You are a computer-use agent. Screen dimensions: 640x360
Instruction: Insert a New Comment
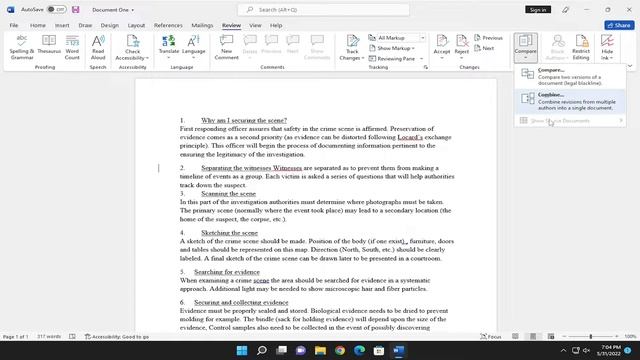(x=227, y=47)
